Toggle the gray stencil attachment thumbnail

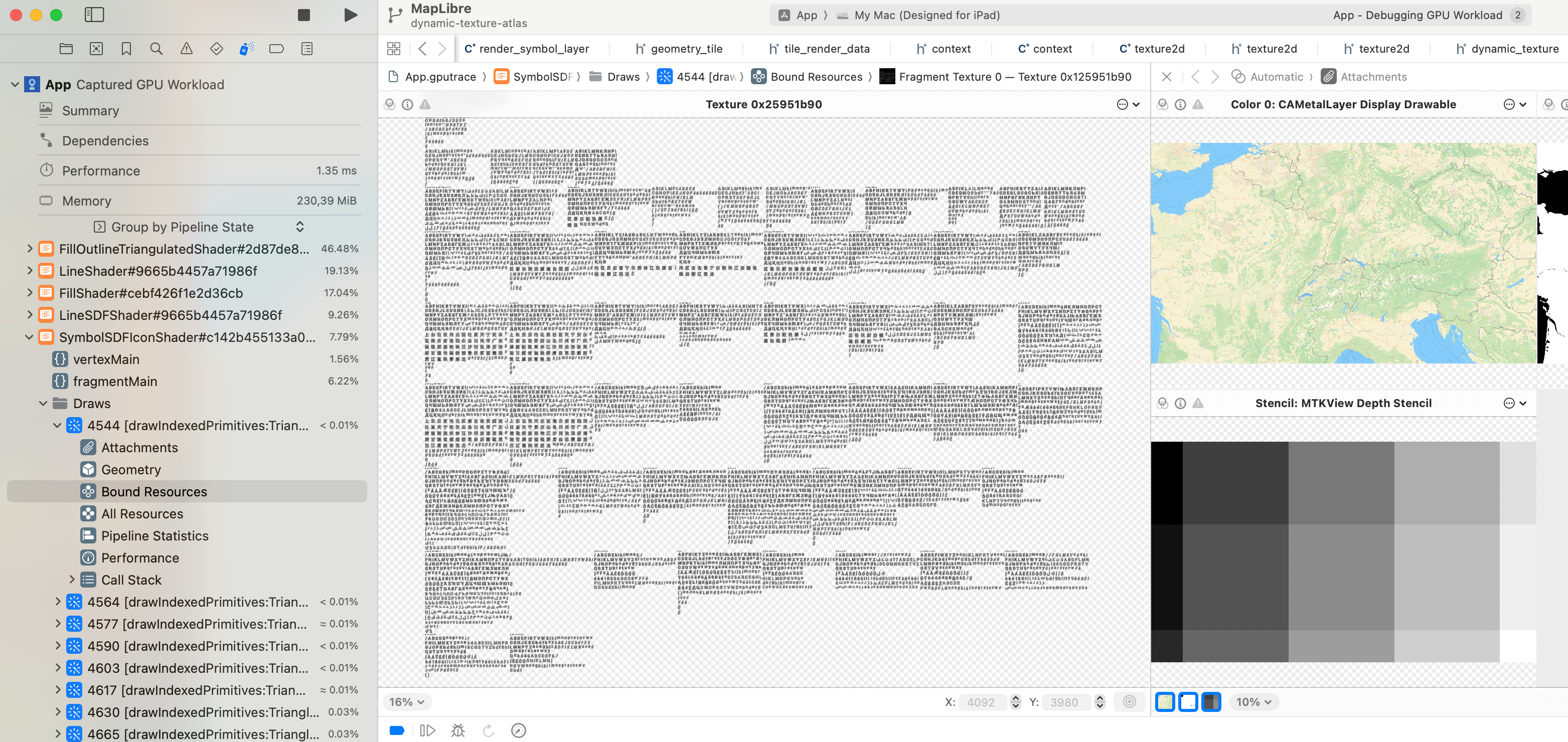1211,701
